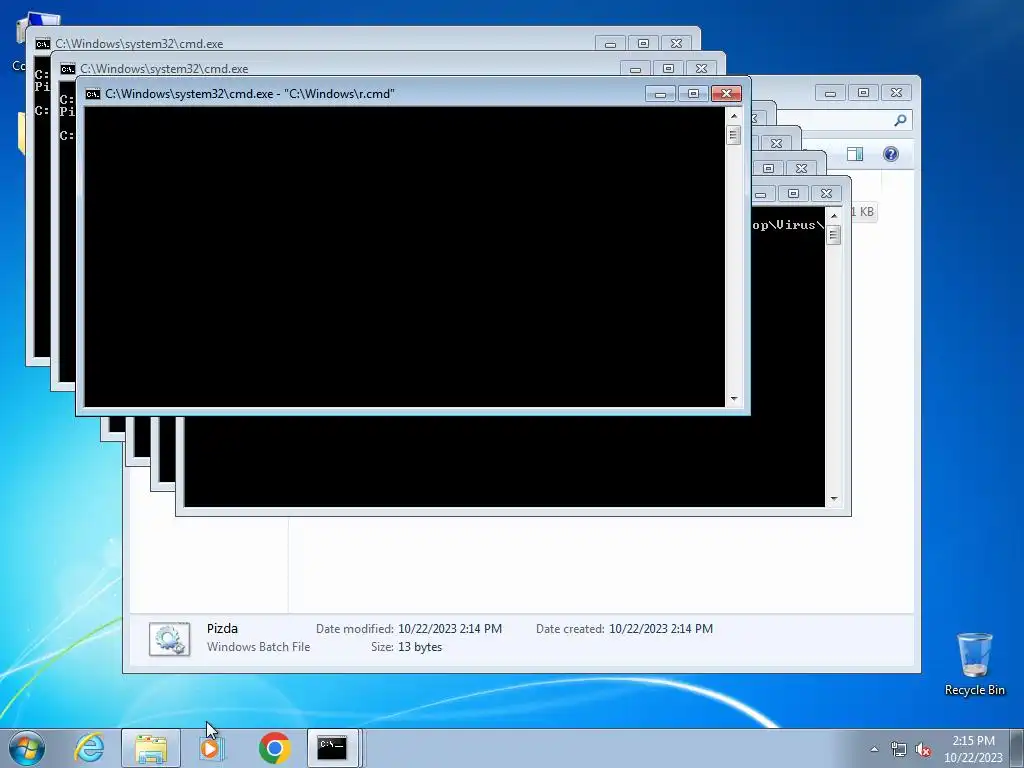
Task: Select the Recycle Bin desktop icon
Action: pos(974,665)
